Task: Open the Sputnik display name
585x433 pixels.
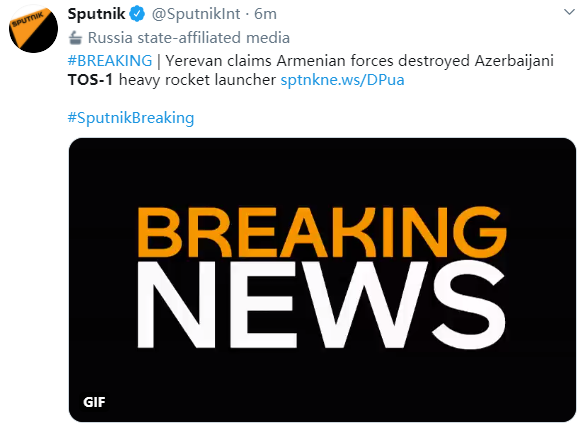Action: point(96,14)
